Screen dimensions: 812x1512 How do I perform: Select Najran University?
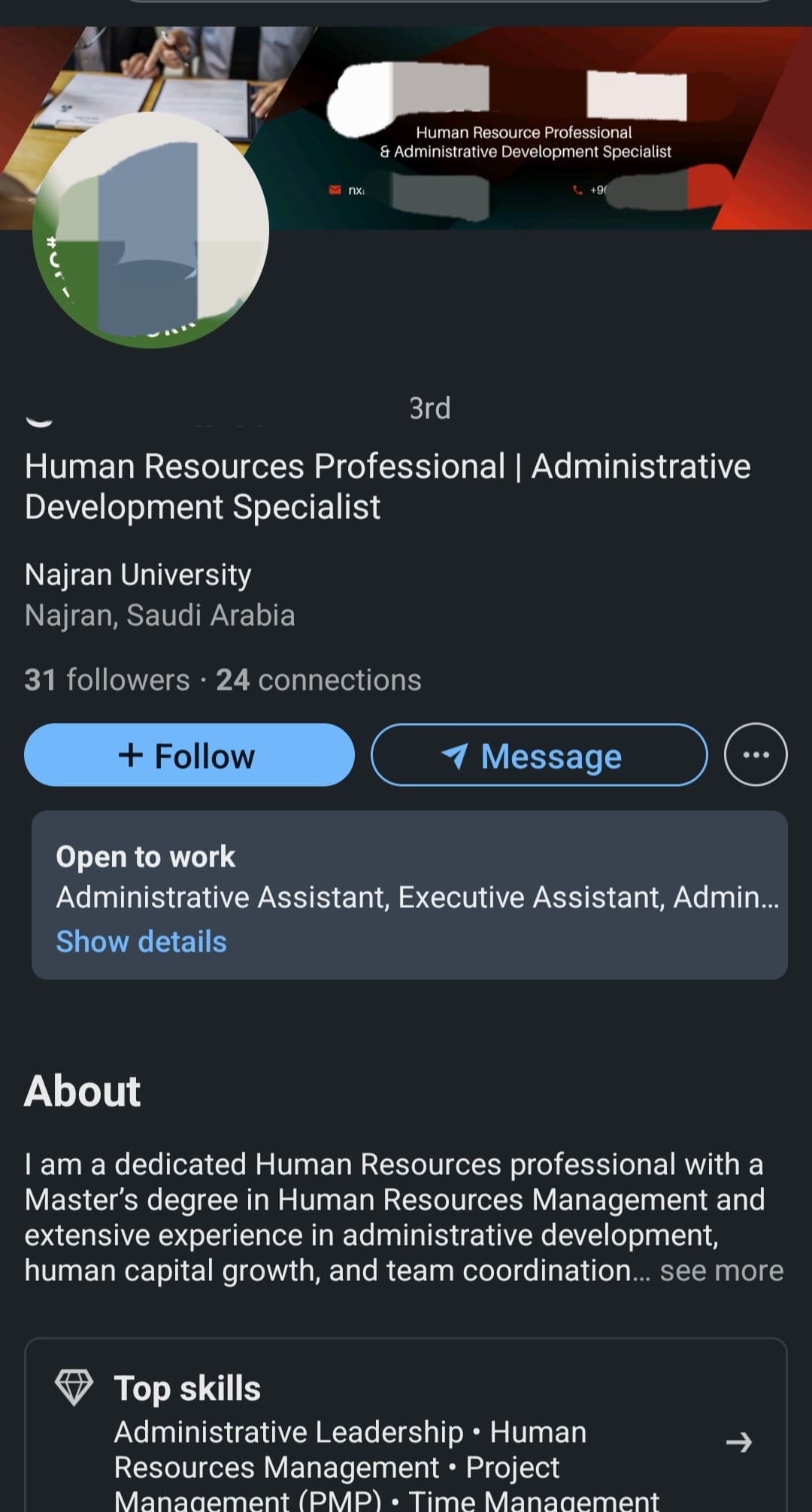coord(138,575)
